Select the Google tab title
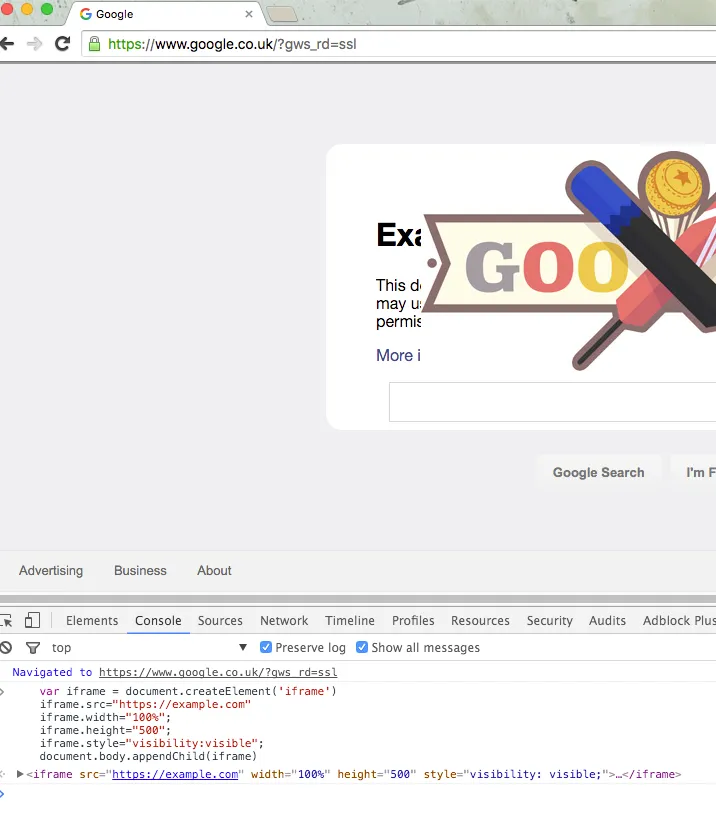This screenshot has height=817, width=716. (114, 14)
